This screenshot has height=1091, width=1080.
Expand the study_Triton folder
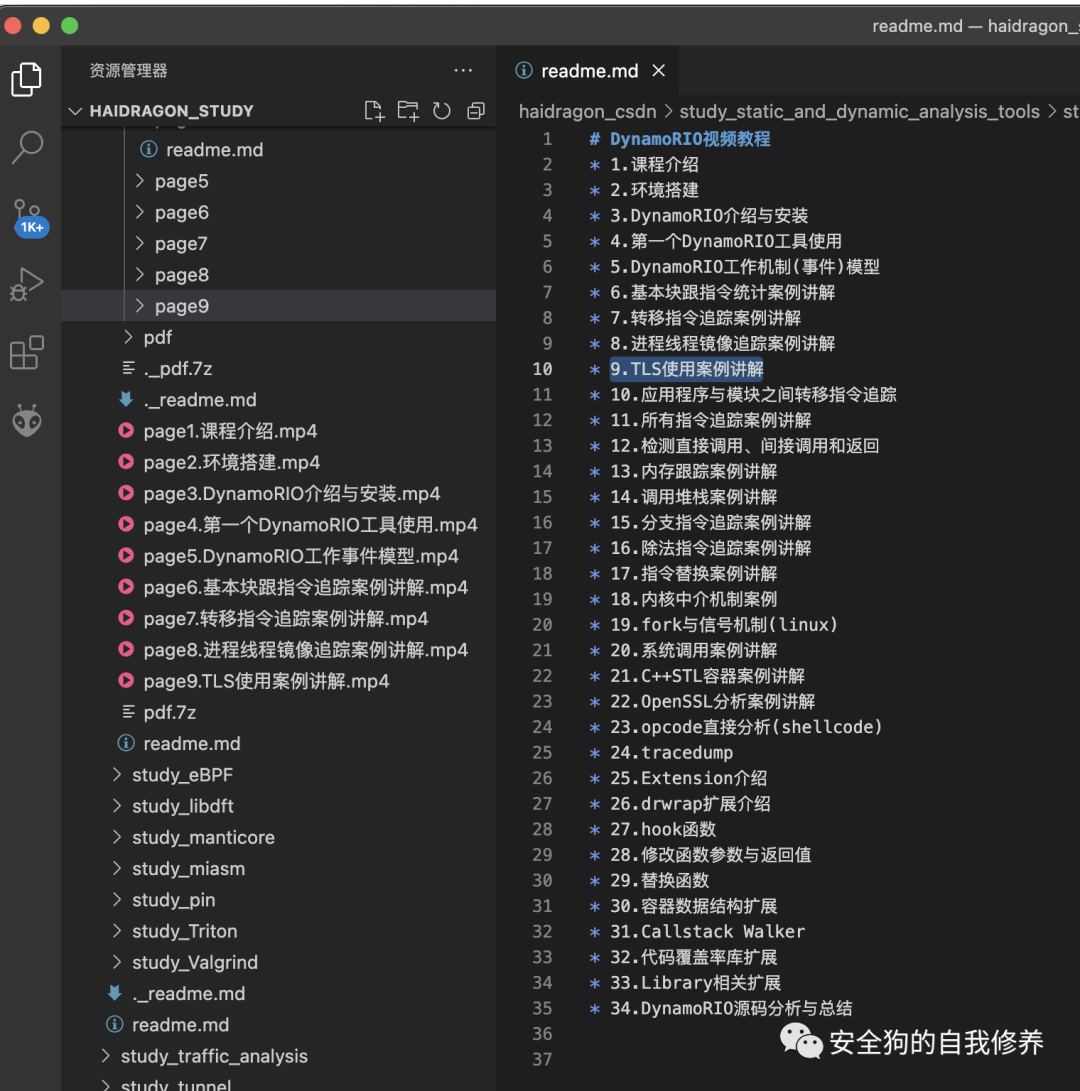[278, 931]
